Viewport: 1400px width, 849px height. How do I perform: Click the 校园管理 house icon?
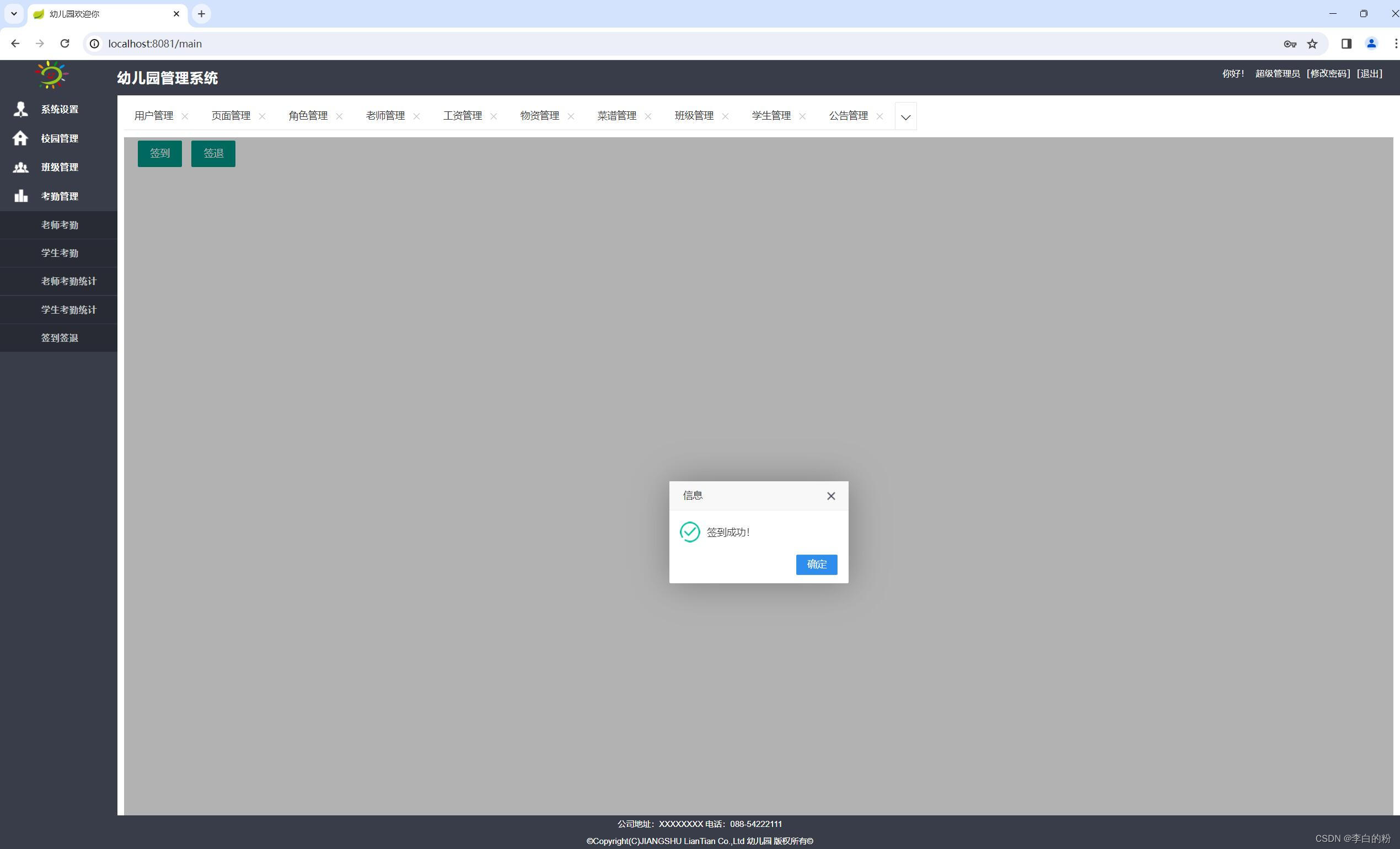pyautogui.click(x=20, y=138)
